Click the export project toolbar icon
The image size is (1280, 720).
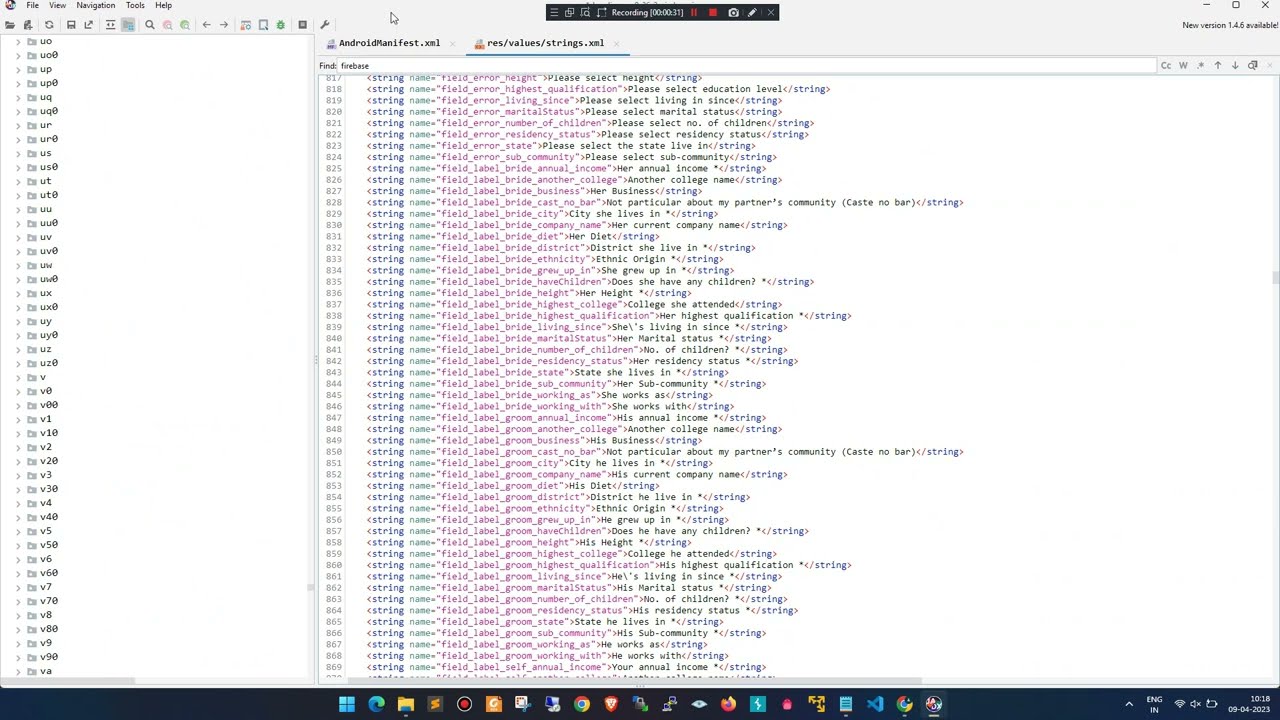[x=88, y=25]
